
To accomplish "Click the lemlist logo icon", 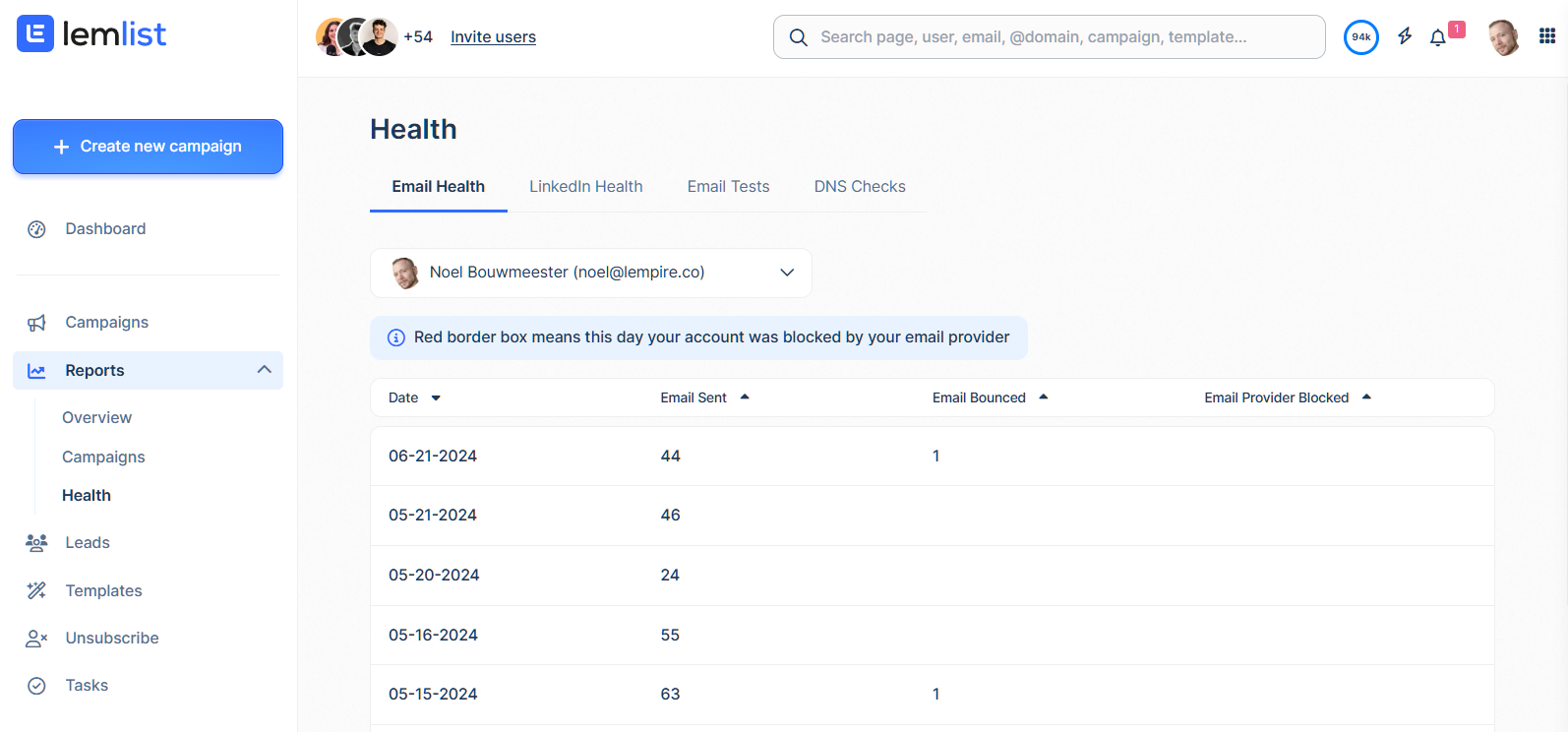I will 35,34.
